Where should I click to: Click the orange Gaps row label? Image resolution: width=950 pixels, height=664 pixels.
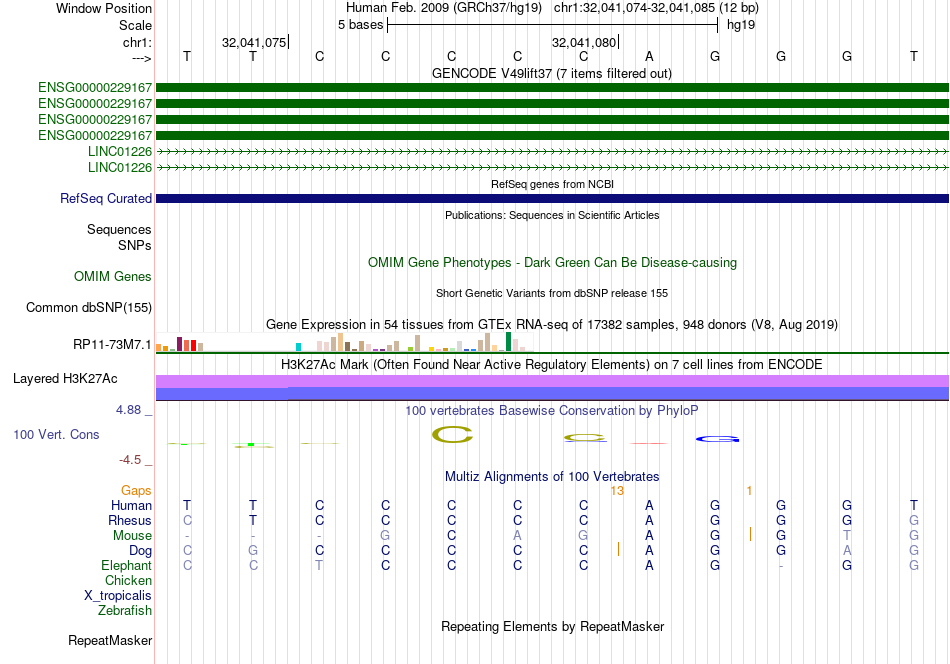[136, 490]
